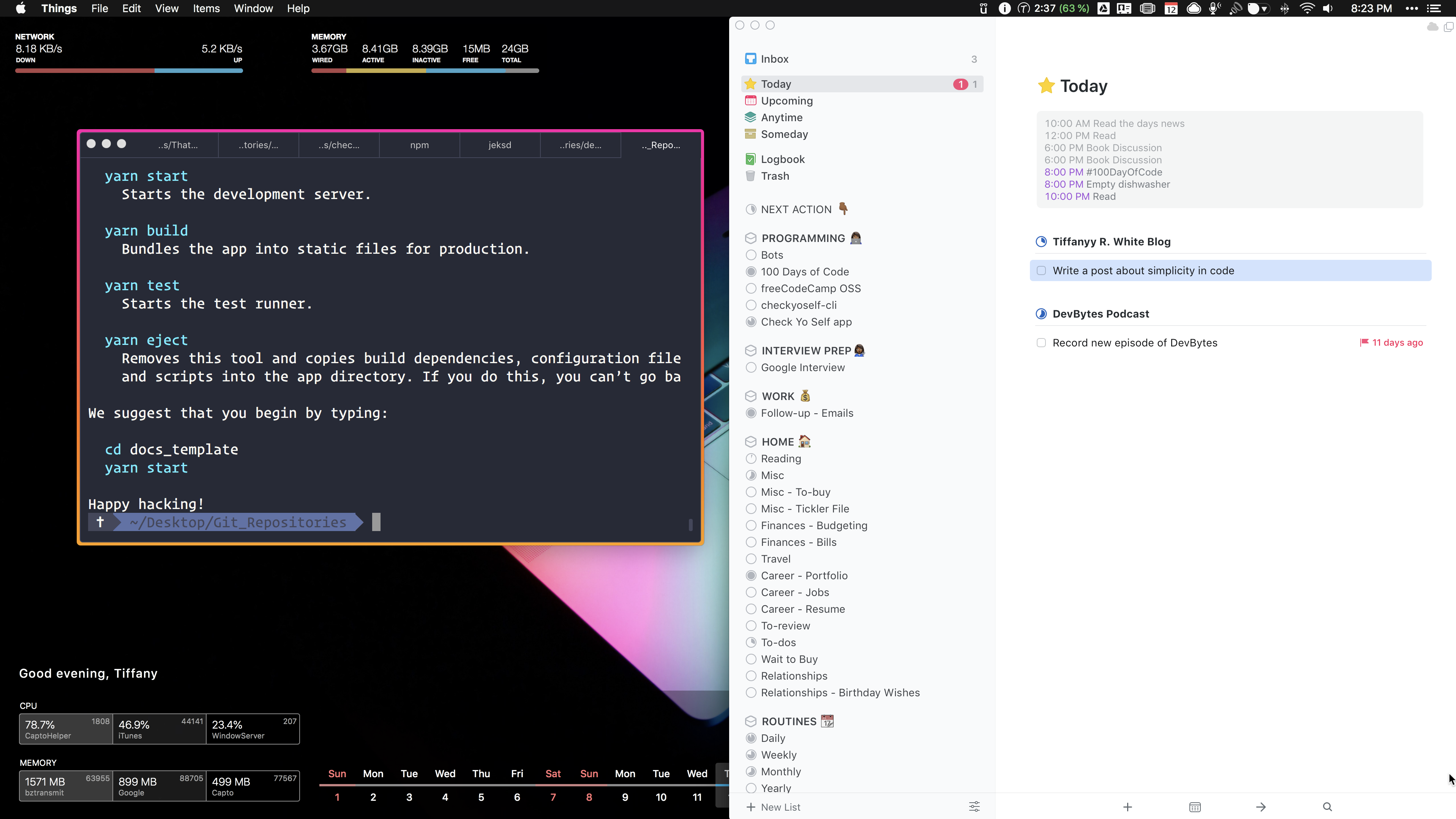The image size is (1456, 819).
Task: Check off Record new episode of DevBytes
Action: tap(1041, 343)
